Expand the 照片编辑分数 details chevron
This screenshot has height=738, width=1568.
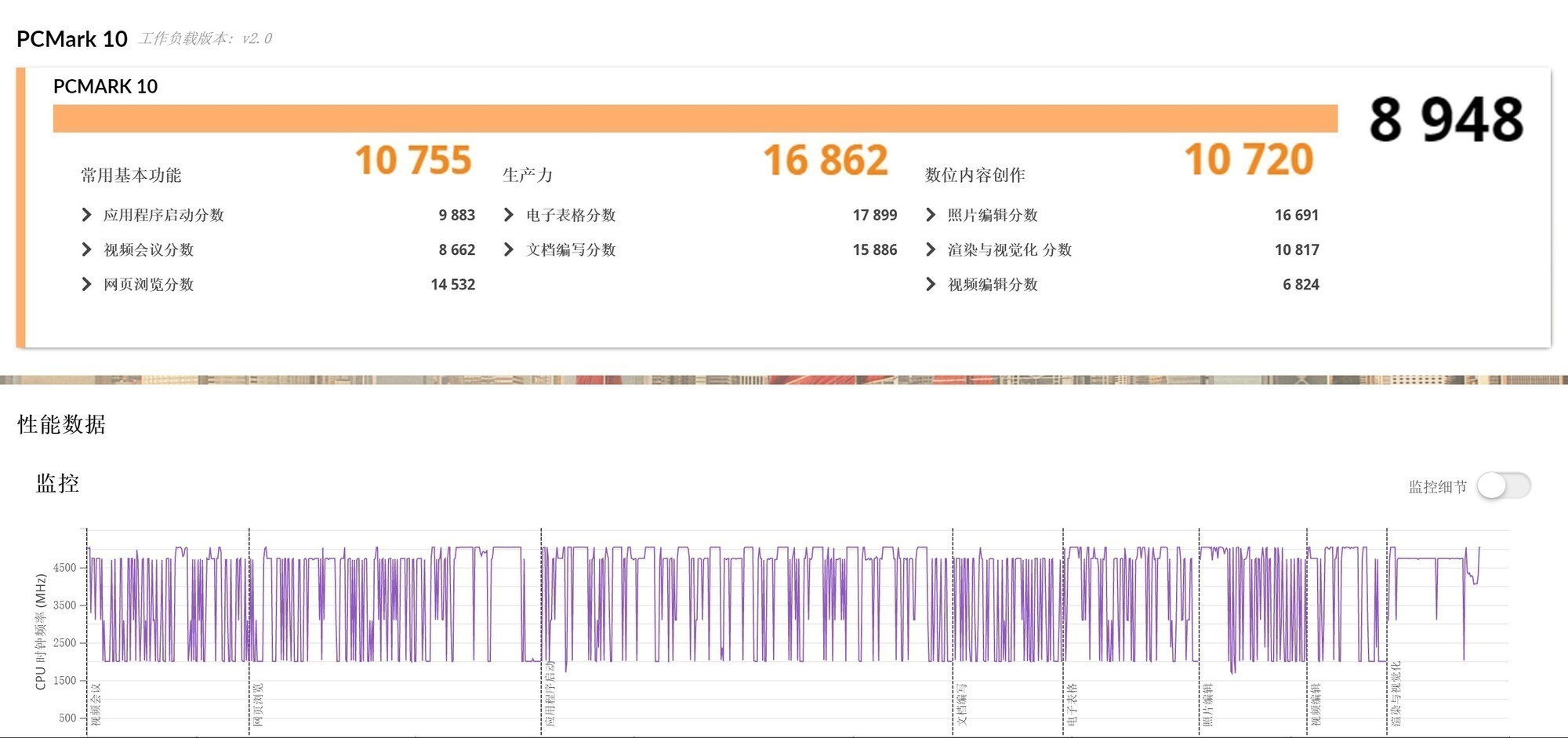[x=930, y=215]
